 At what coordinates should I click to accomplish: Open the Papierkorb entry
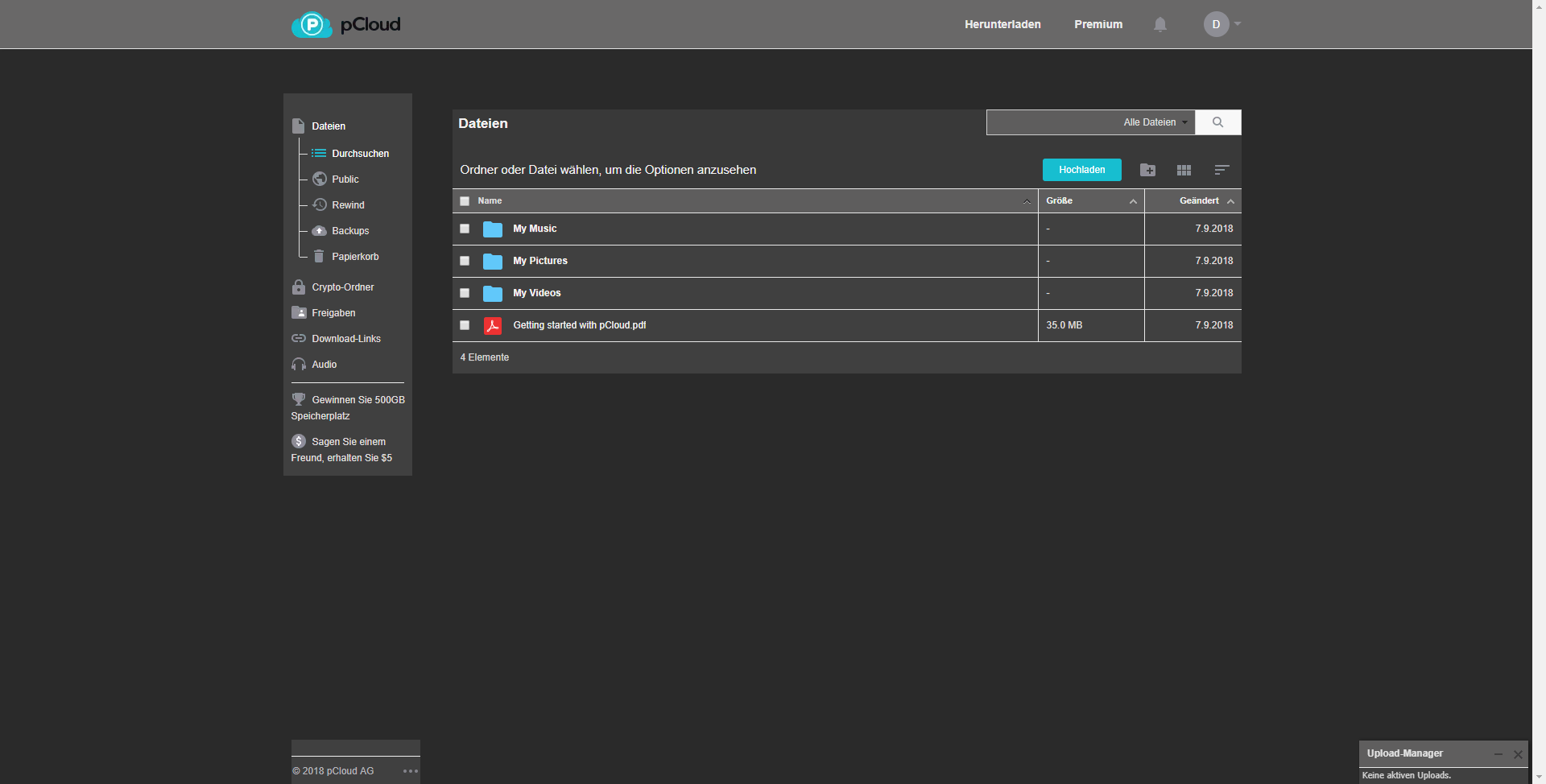click(355, 256)
